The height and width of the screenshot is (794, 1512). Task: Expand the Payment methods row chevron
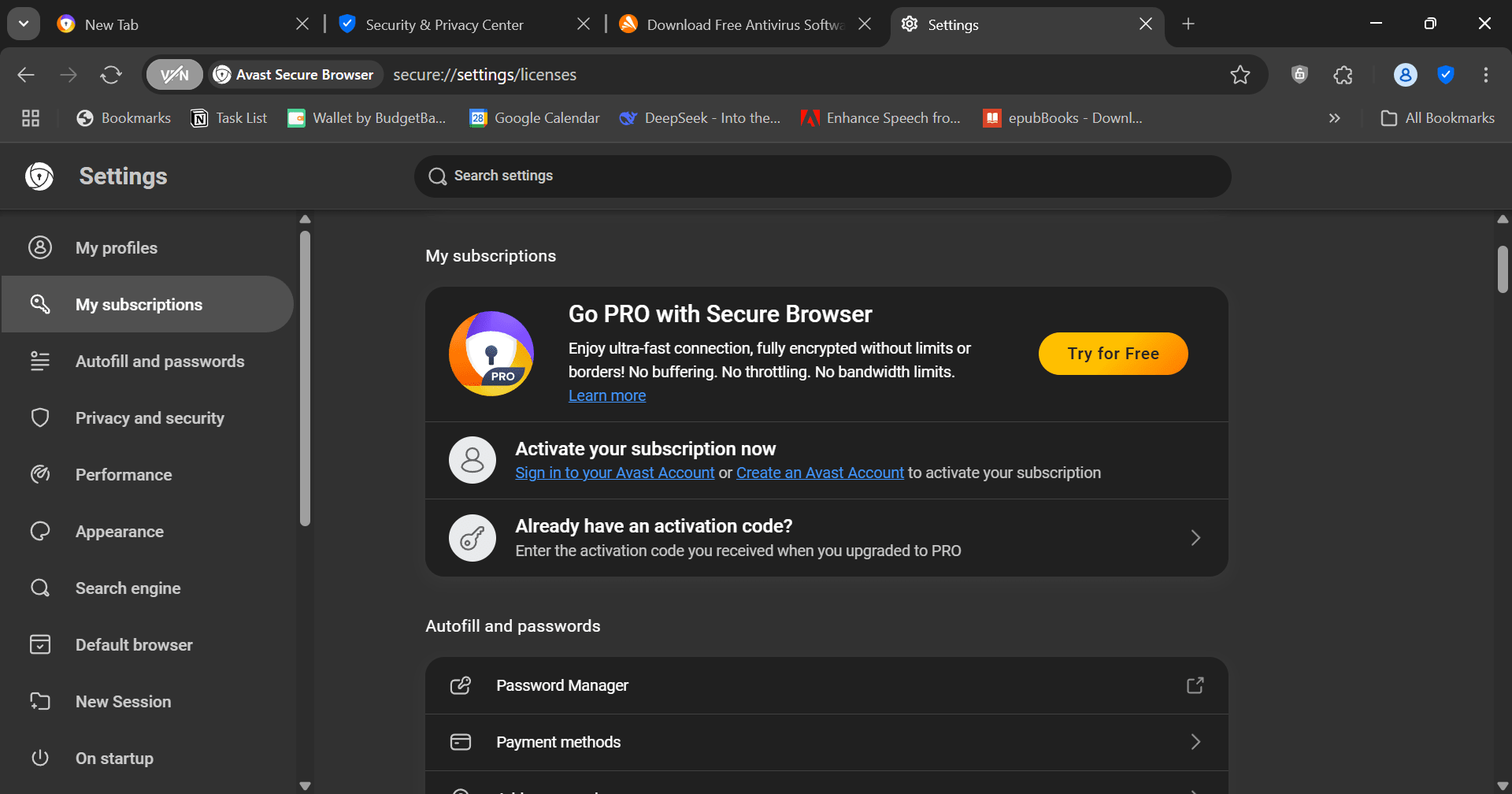coord(1195,742)
